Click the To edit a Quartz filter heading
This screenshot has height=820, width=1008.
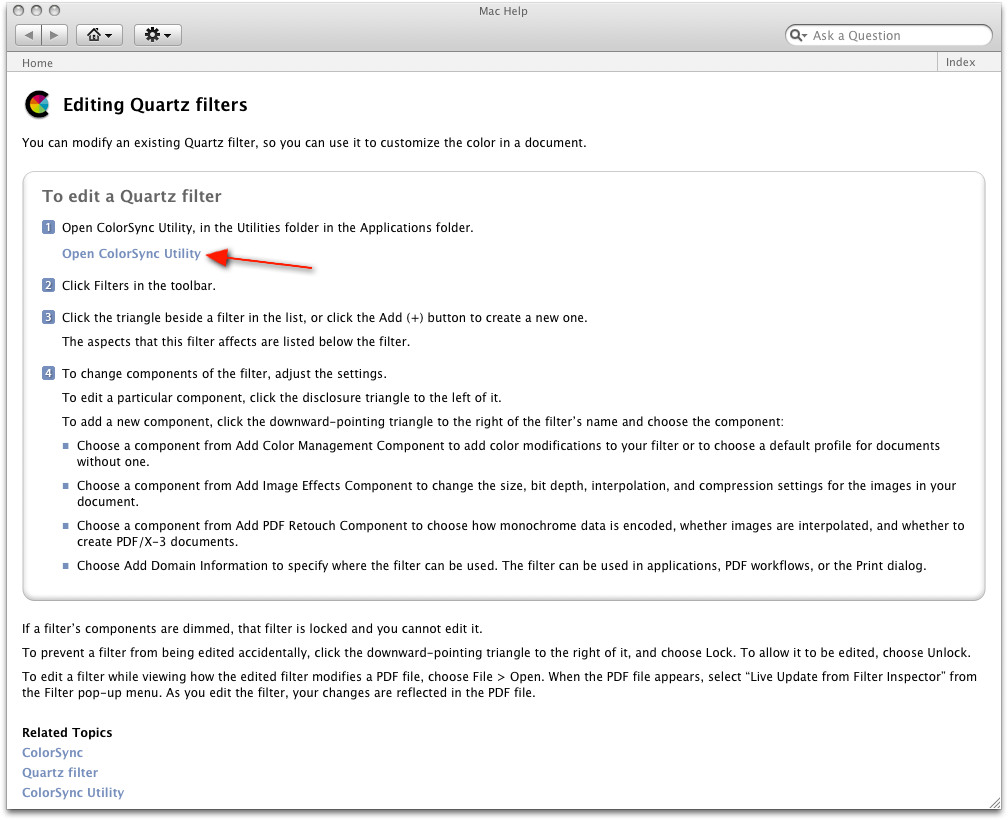(x=132, y=196)
